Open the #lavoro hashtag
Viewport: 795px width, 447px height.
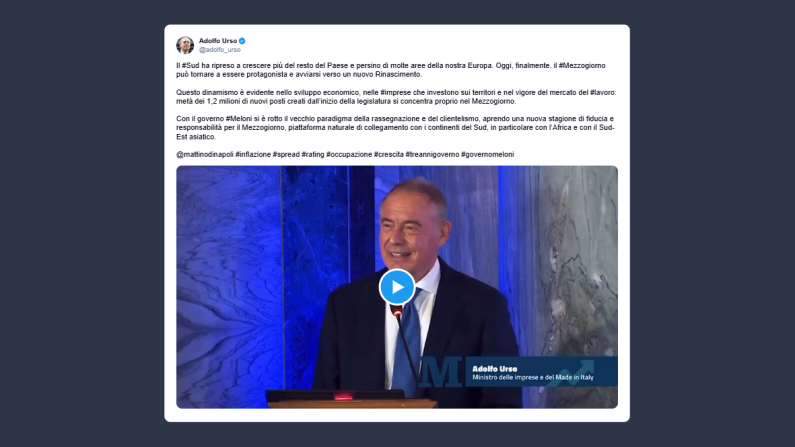[603, 93]
